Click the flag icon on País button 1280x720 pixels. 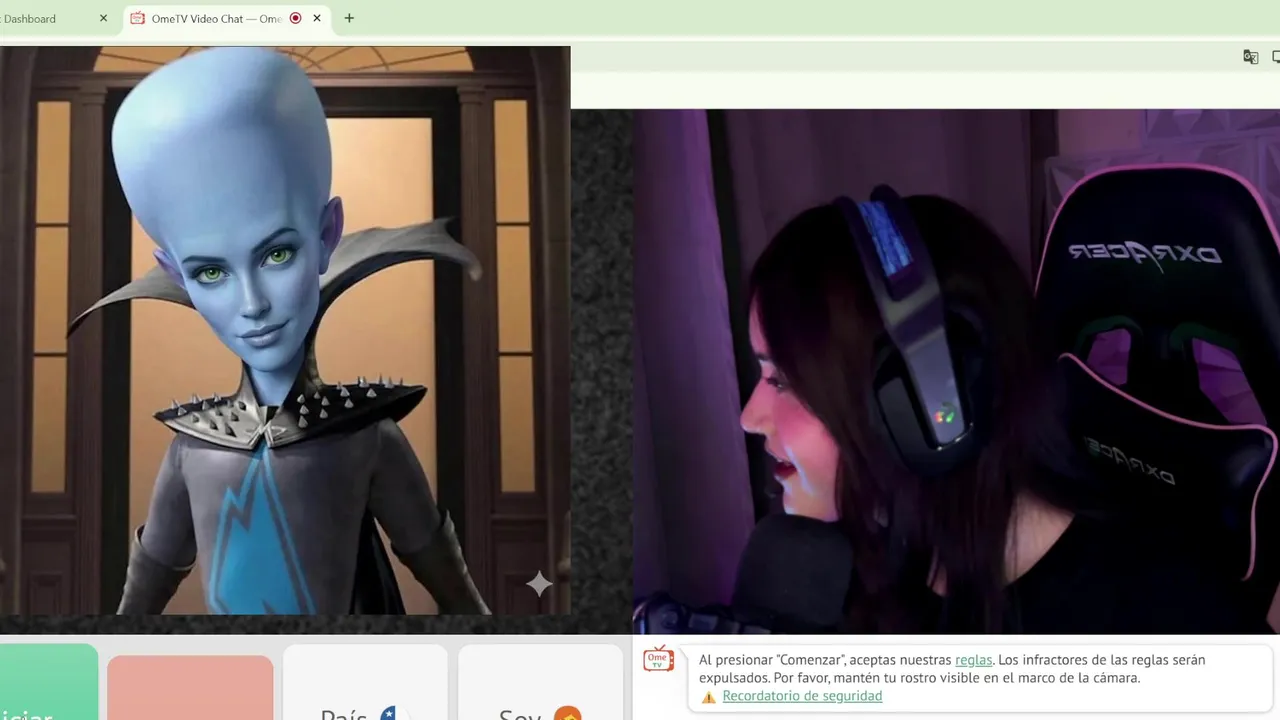point(388,714)
